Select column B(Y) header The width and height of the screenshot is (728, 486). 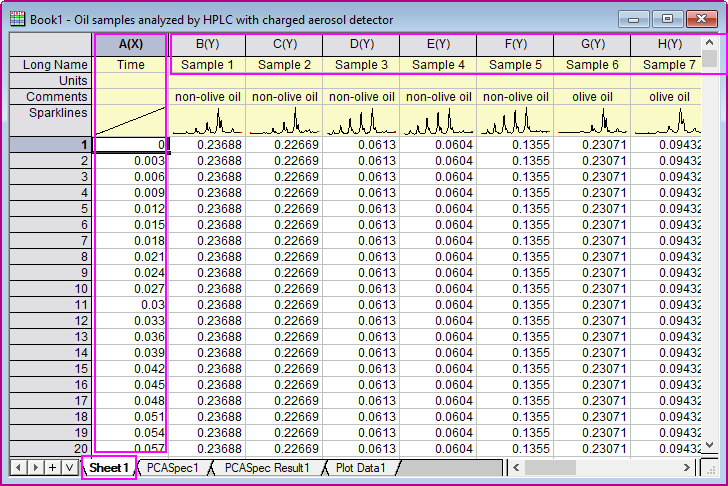click(207, 45)
